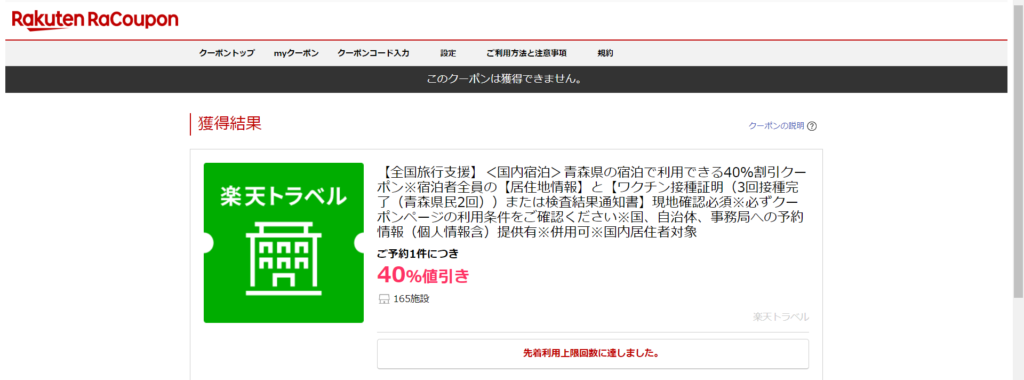This screenshot has width=1024, height=380.
Task: Open the 全国旅行支援 coupon title text
Action: point(592,202)
